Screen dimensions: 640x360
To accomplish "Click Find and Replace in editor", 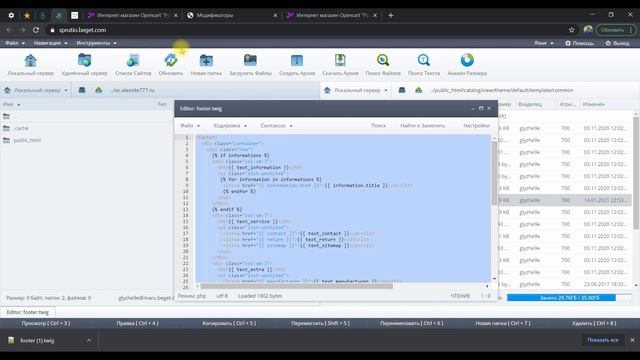I will tap(422, 126).
